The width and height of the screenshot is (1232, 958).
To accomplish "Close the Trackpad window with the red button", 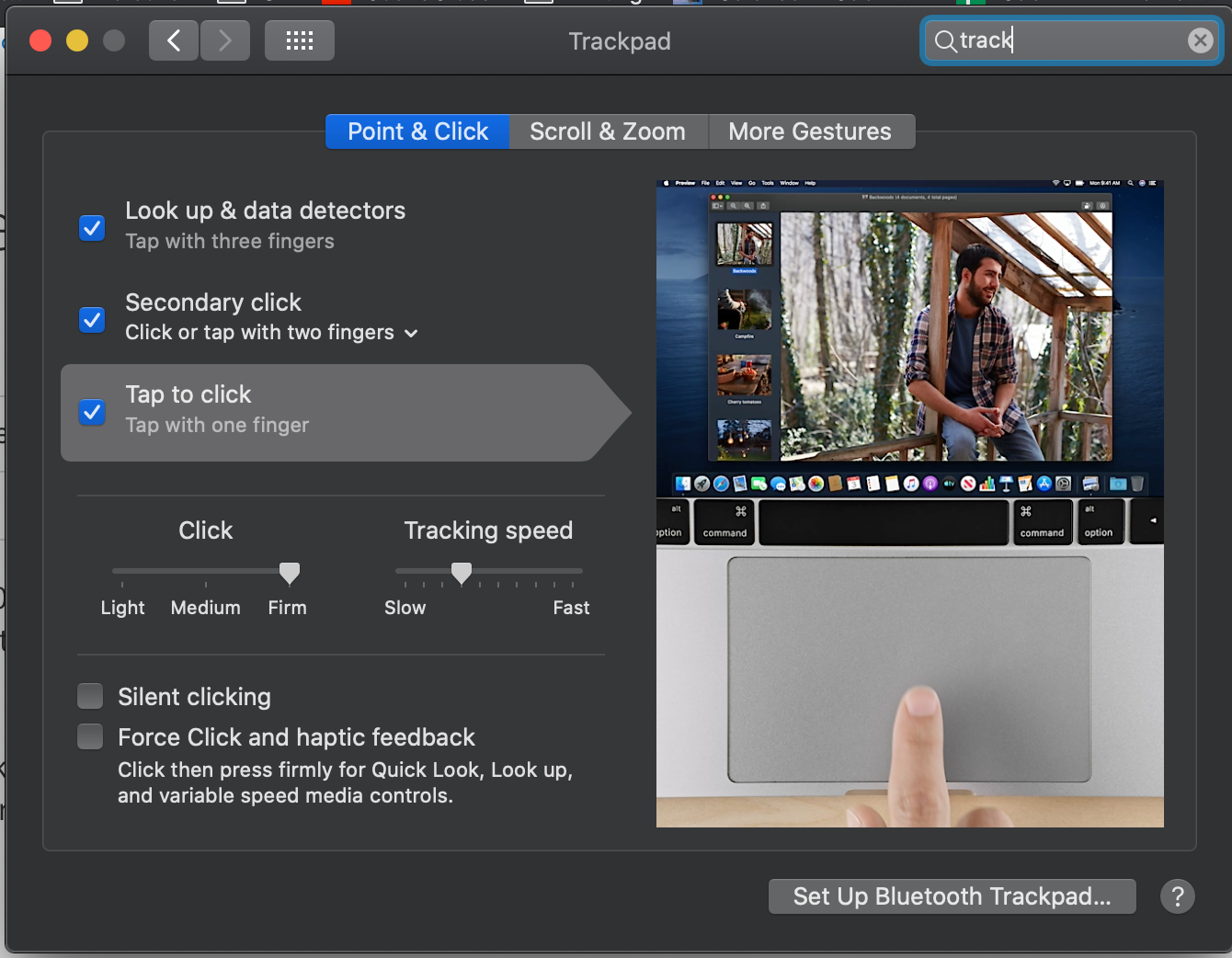I will tap(40, 40).
